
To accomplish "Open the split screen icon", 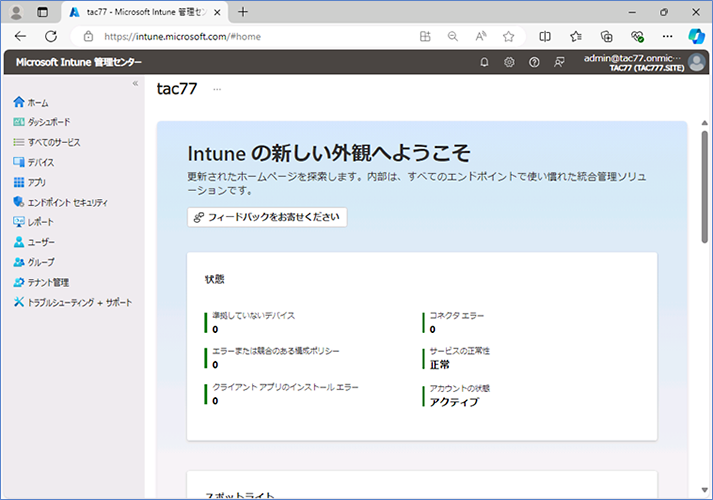I will click(x=545, y=36).
